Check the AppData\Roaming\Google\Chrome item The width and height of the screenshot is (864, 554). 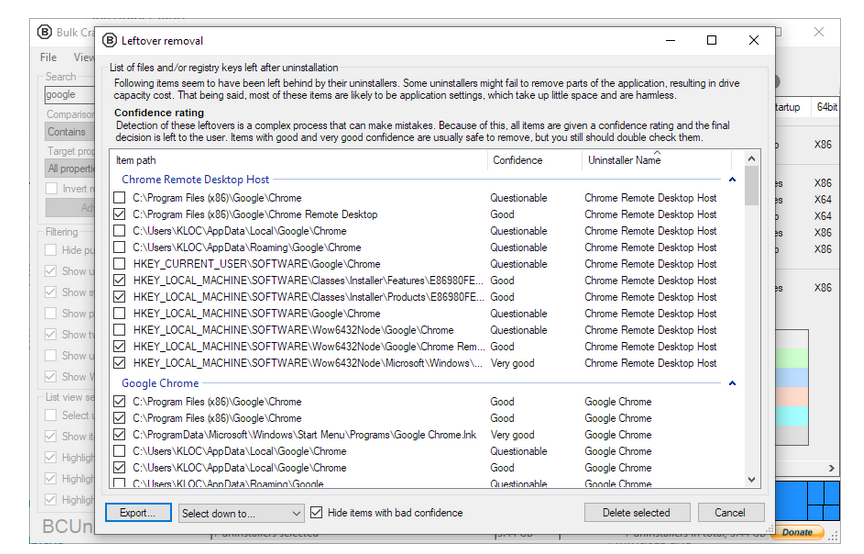coord(119,247)
